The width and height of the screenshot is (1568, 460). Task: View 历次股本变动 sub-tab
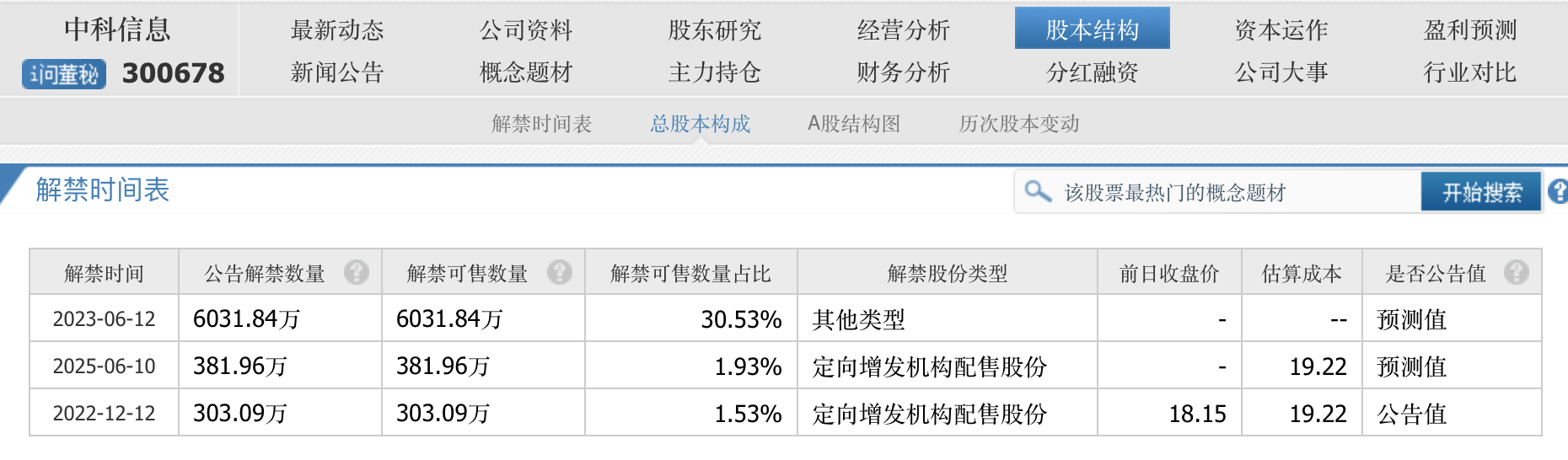pyautogui.click(x=1018, y=124)
